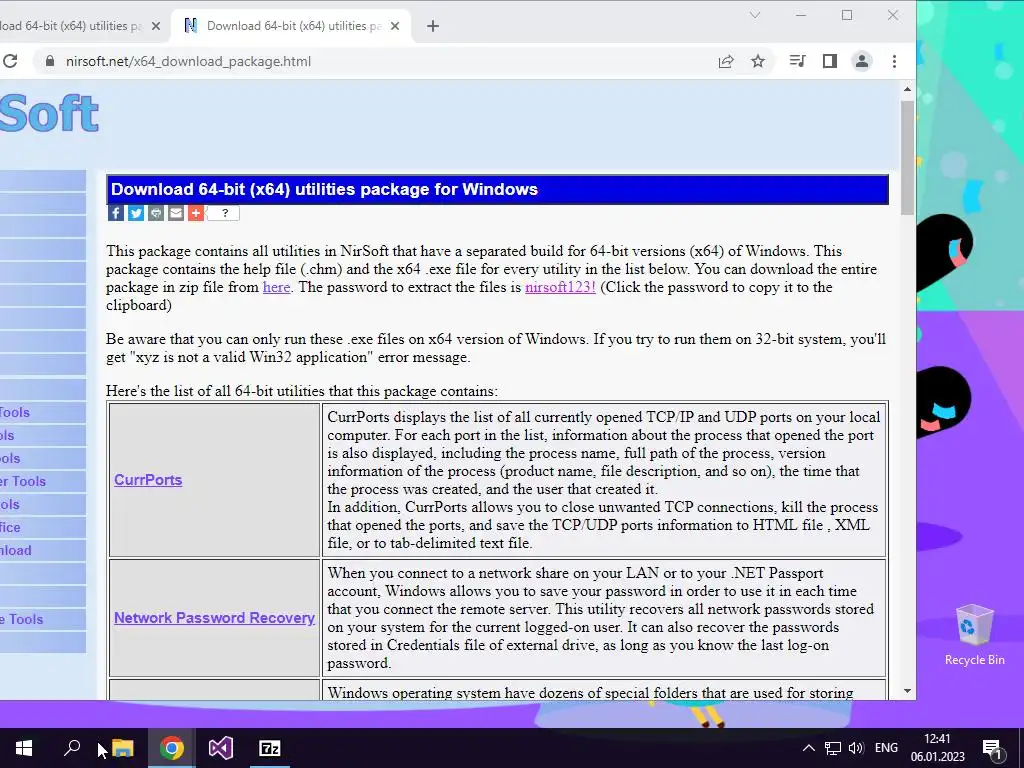Click the sidebar 'nload' menu item

click(42, 551)
